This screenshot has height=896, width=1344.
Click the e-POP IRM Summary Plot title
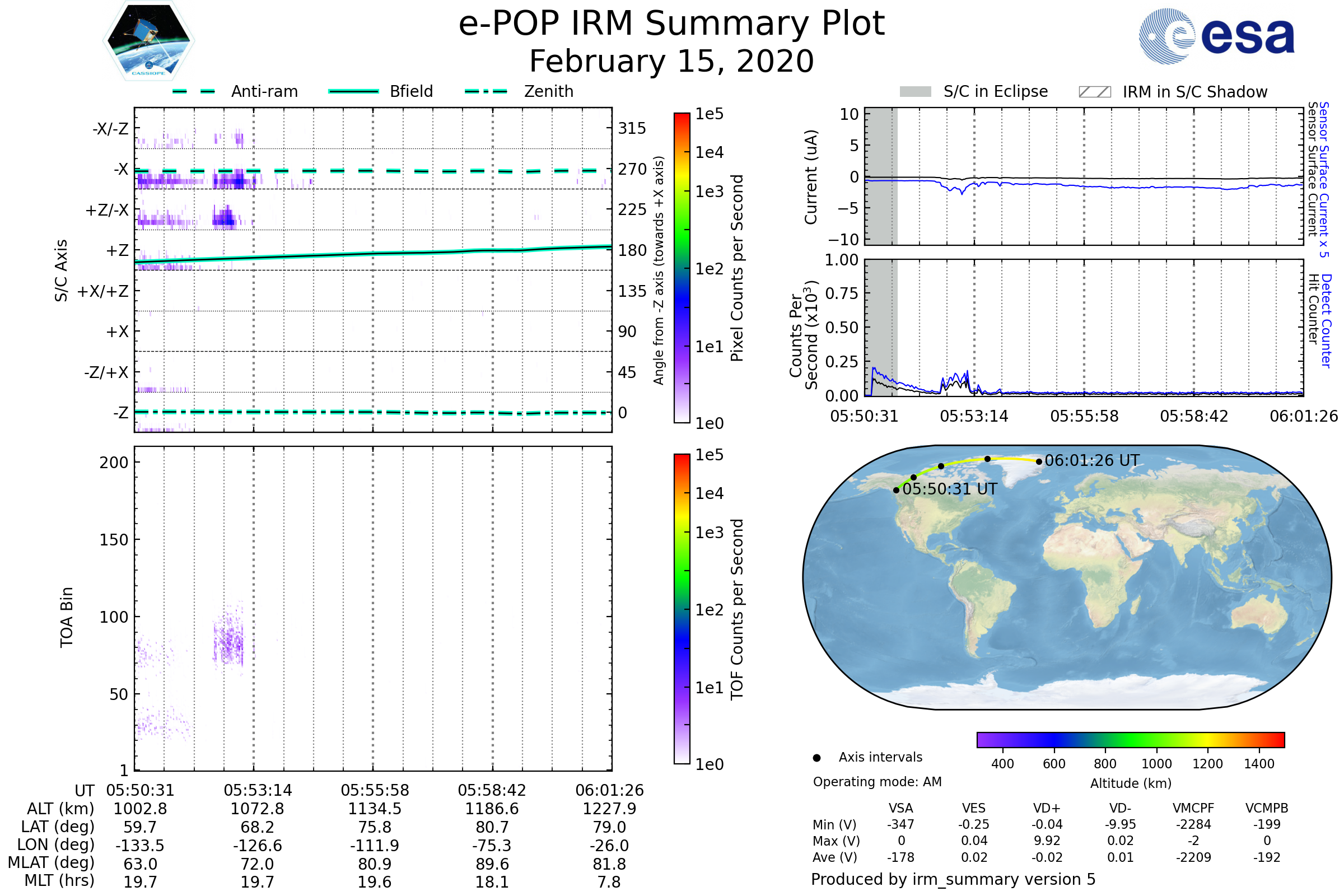point(671,24)
